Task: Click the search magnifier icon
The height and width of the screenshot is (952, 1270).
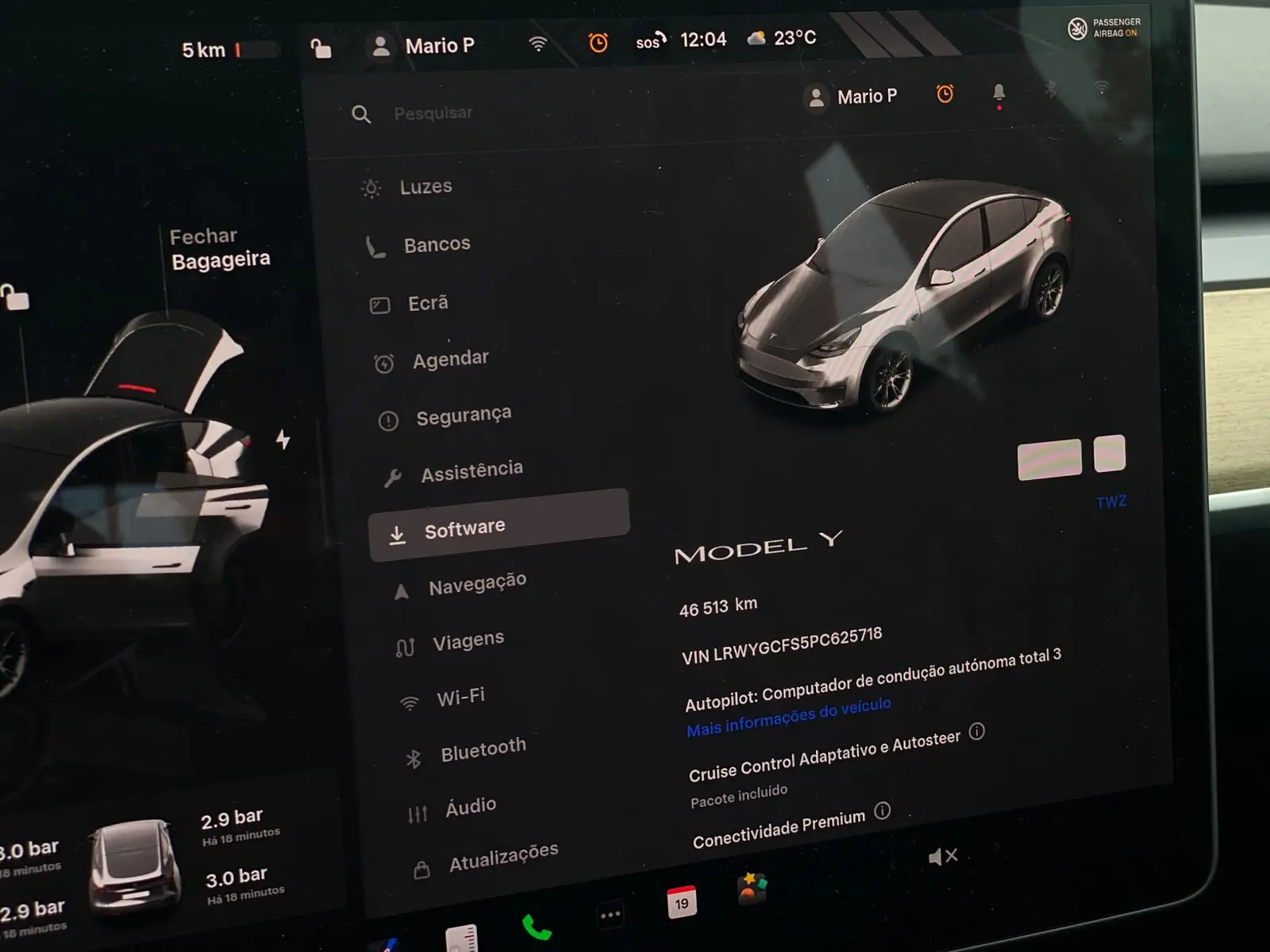Action: tap(361, 114)
